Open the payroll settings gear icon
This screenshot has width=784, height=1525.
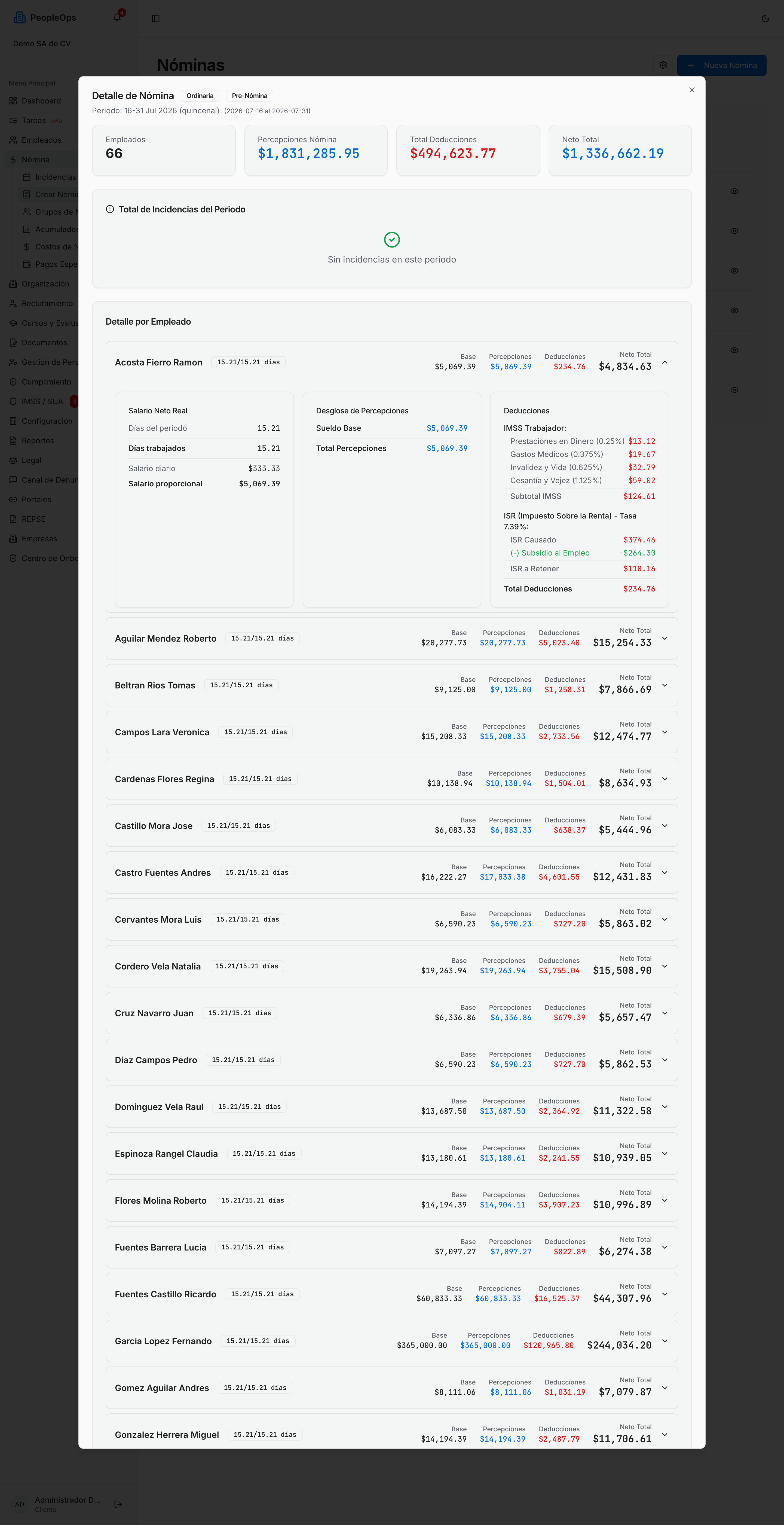coord(663,65)
